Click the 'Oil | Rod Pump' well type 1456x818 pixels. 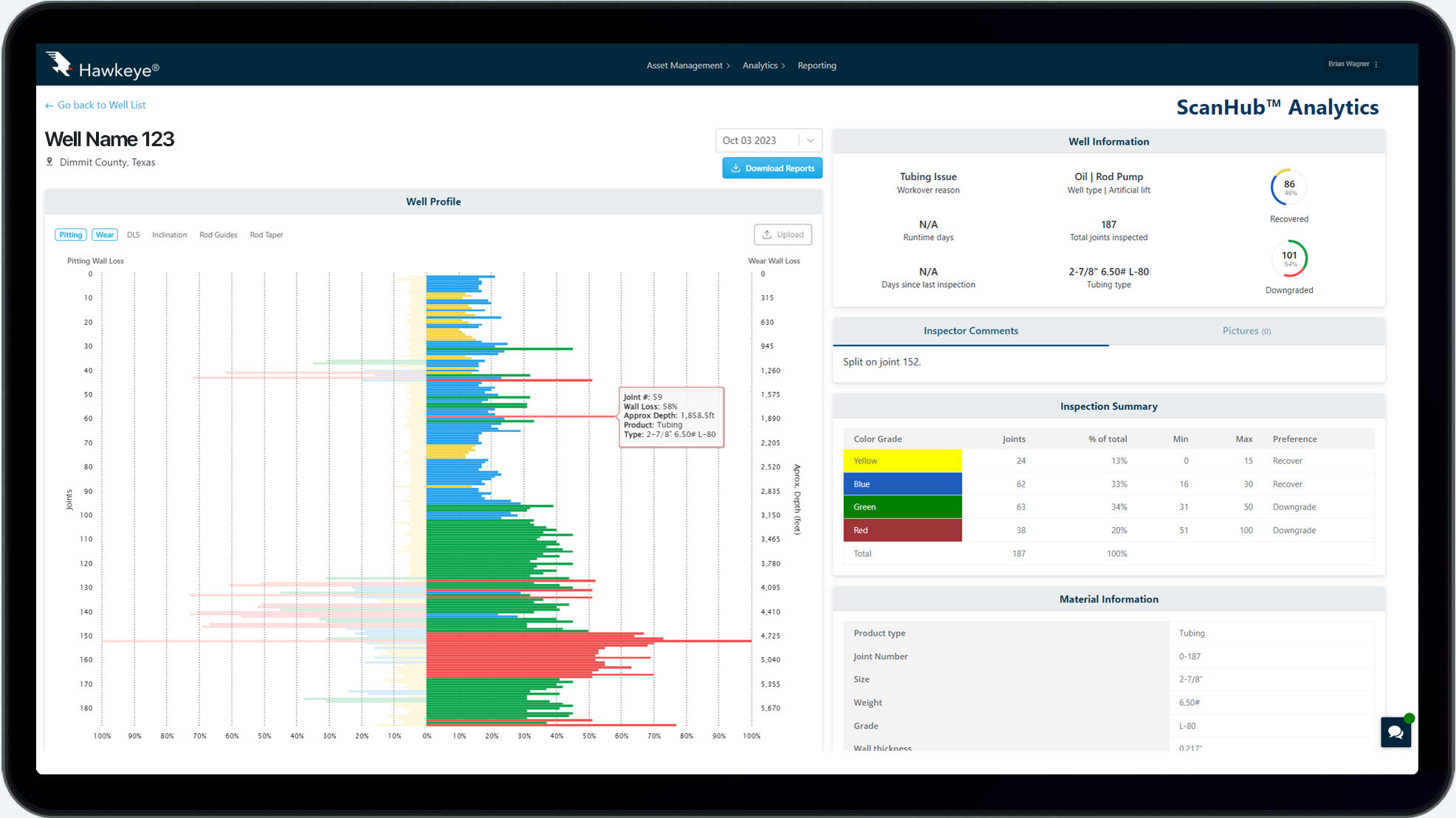1108,176
